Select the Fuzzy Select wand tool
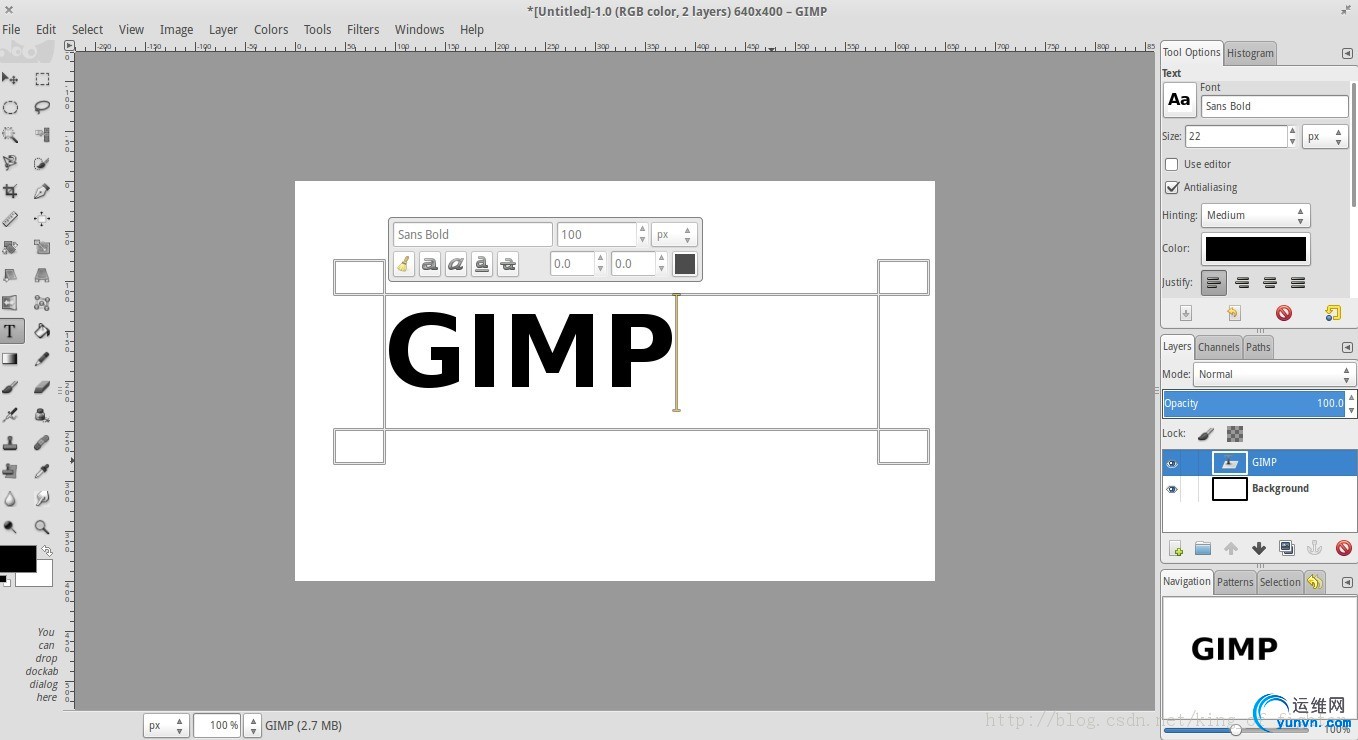The image size is (1358, 740). (x=10, y=135)
